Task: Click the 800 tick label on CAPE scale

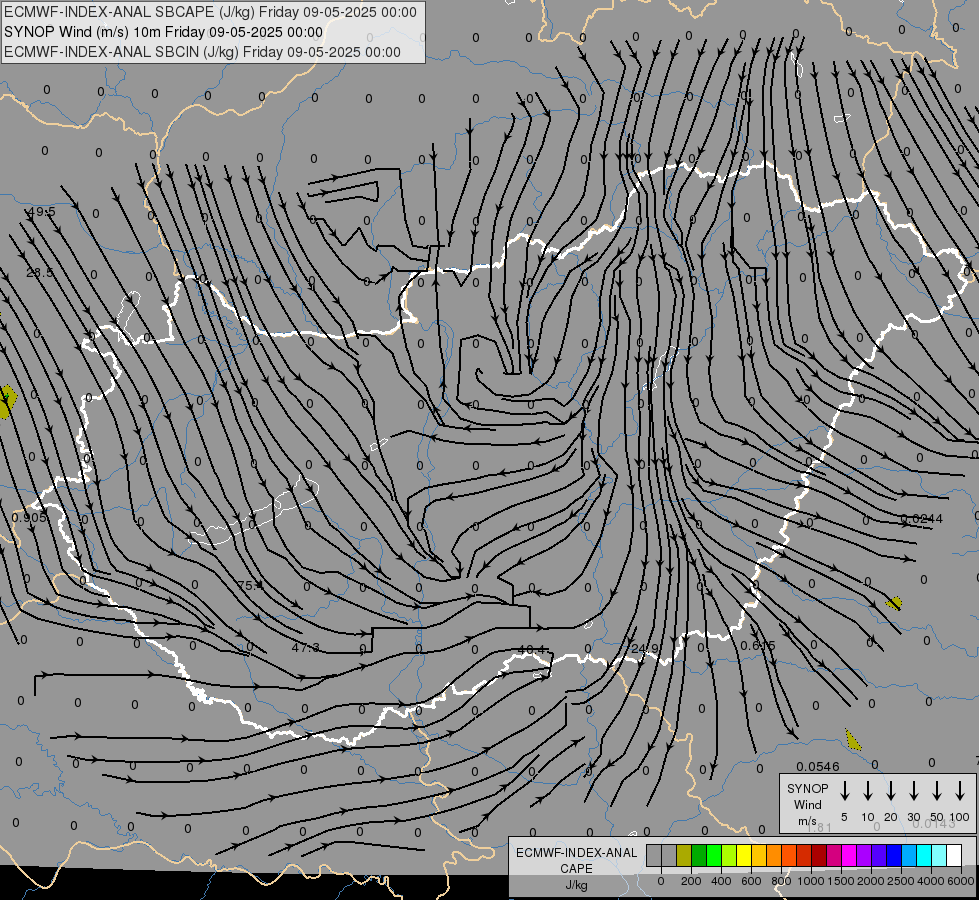Action: tap(781, 881)
